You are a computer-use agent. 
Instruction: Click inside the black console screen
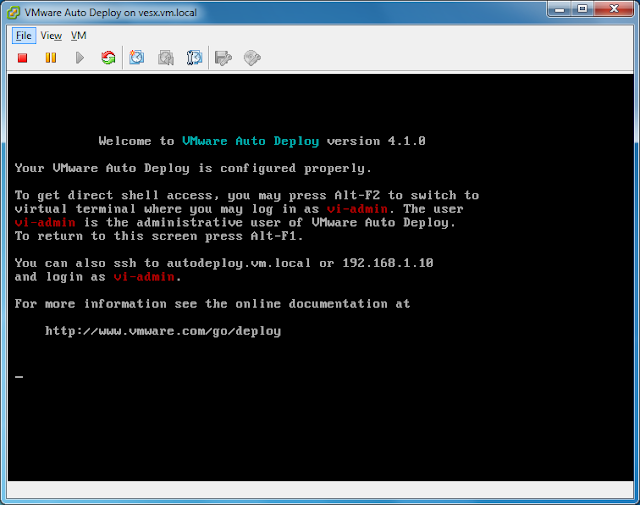(320, 277)
